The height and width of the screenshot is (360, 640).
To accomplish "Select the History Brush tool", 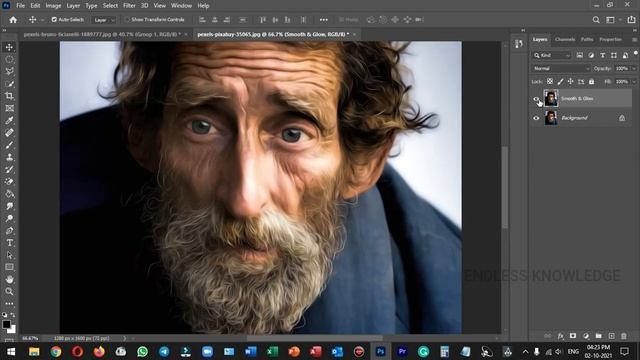I will click(x=9, y=169).
